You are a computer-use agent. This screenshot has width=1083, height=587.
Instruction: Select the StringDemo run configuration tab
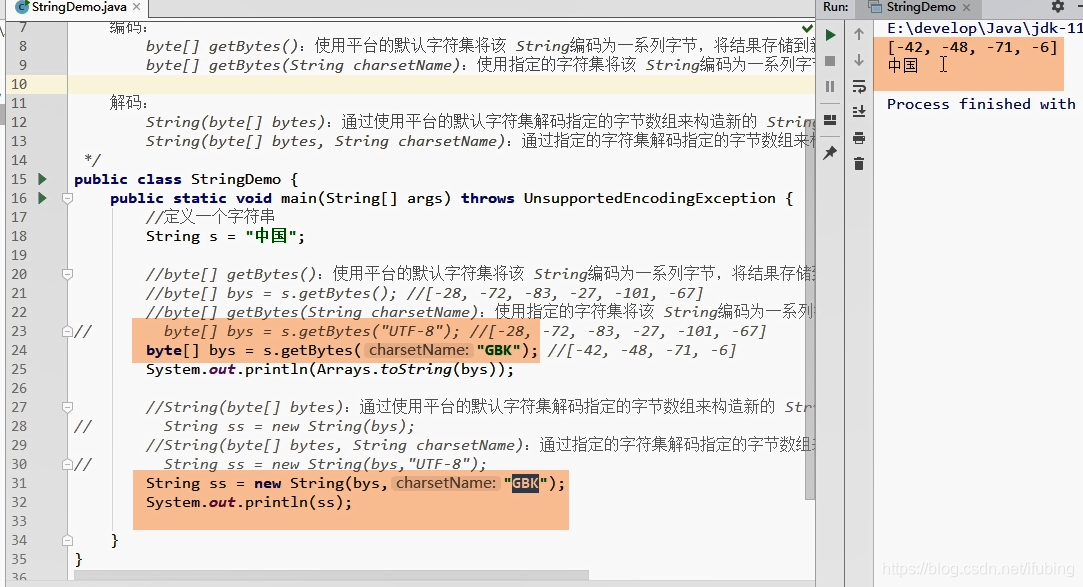(920, 7)
